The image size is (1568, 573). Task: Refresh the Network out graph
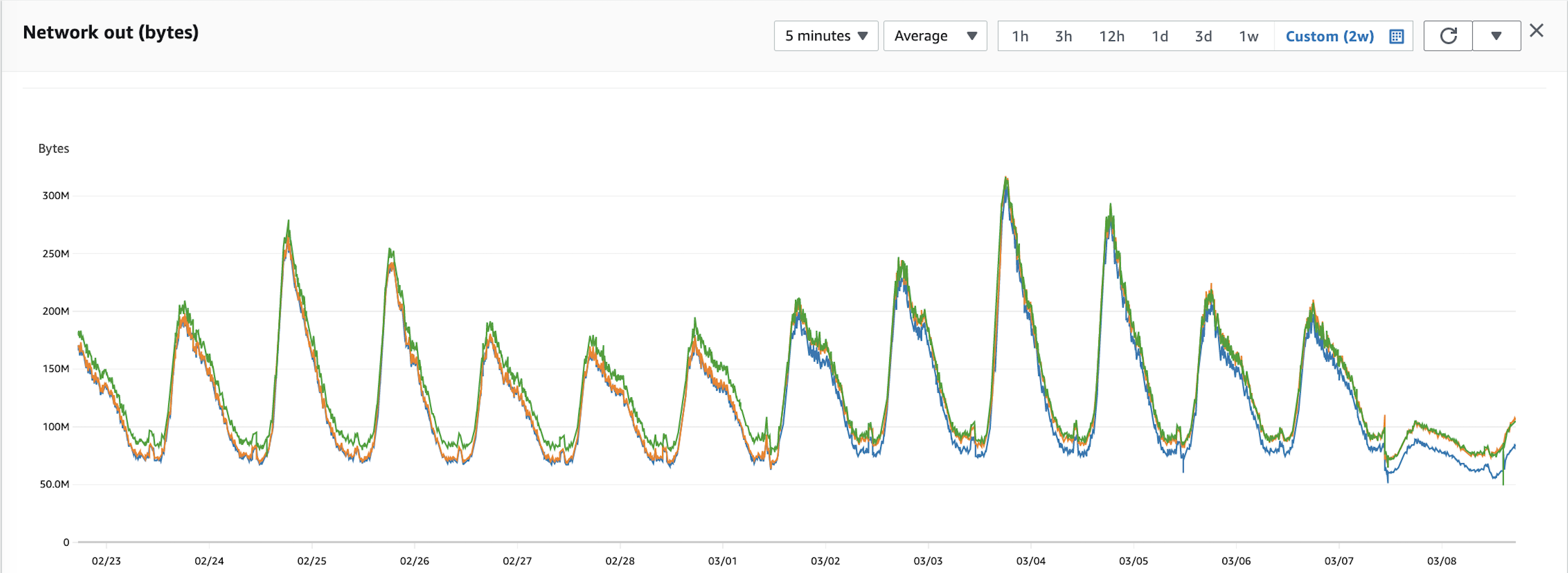click(1448, 36)
